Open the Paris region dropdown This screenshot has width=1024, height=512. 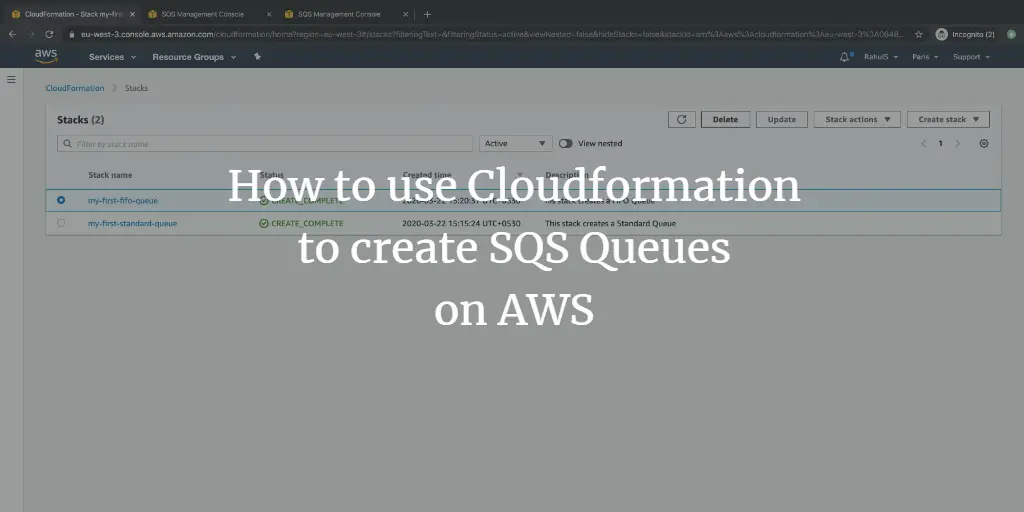tap(925, 57)
